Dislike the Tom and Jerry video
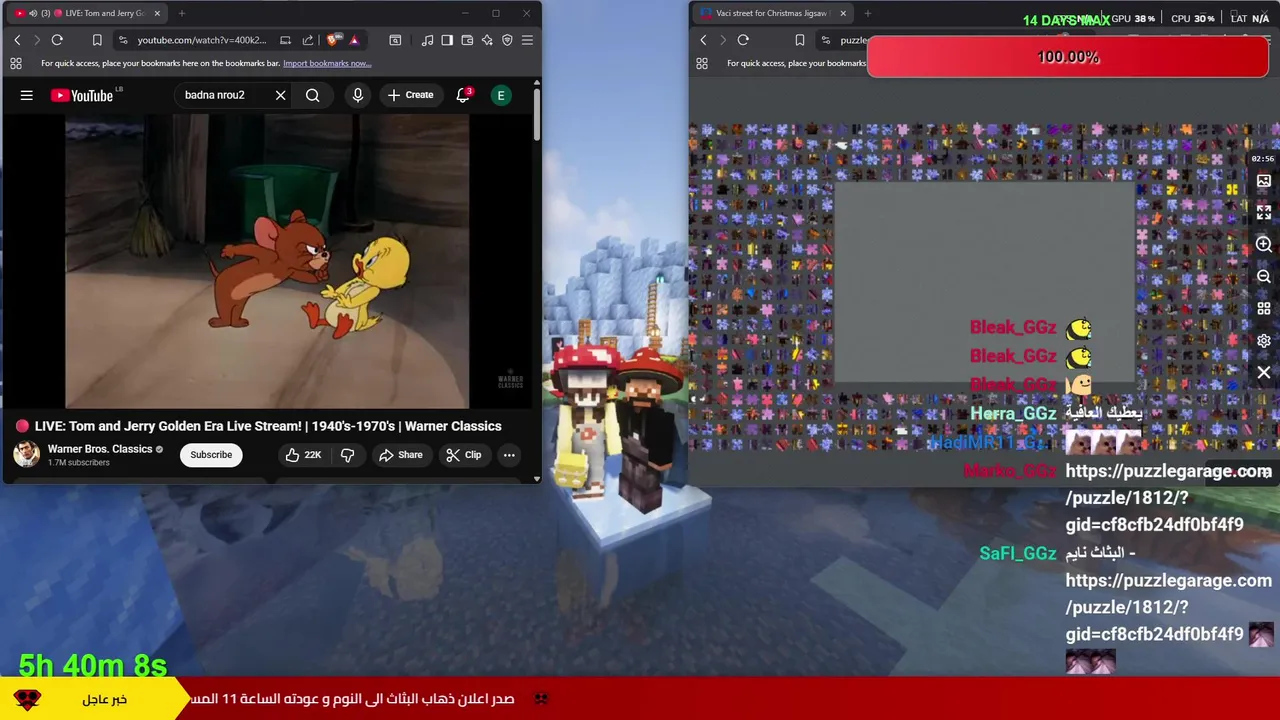The image size is (1280, 720). 347,455
